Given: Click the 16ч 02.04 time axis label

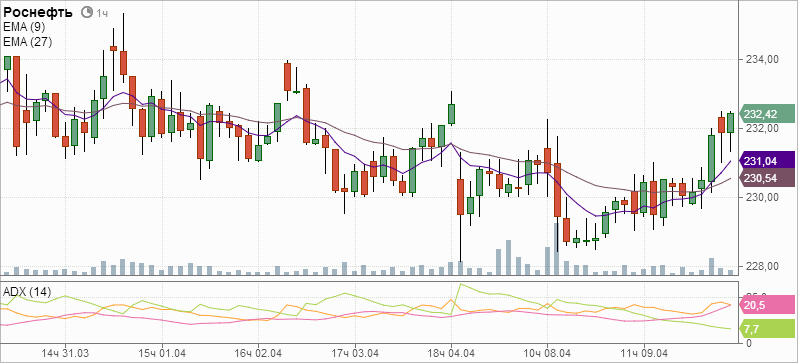Looking at the screenshot, I should pyautogui.click(x=258, y=353).
